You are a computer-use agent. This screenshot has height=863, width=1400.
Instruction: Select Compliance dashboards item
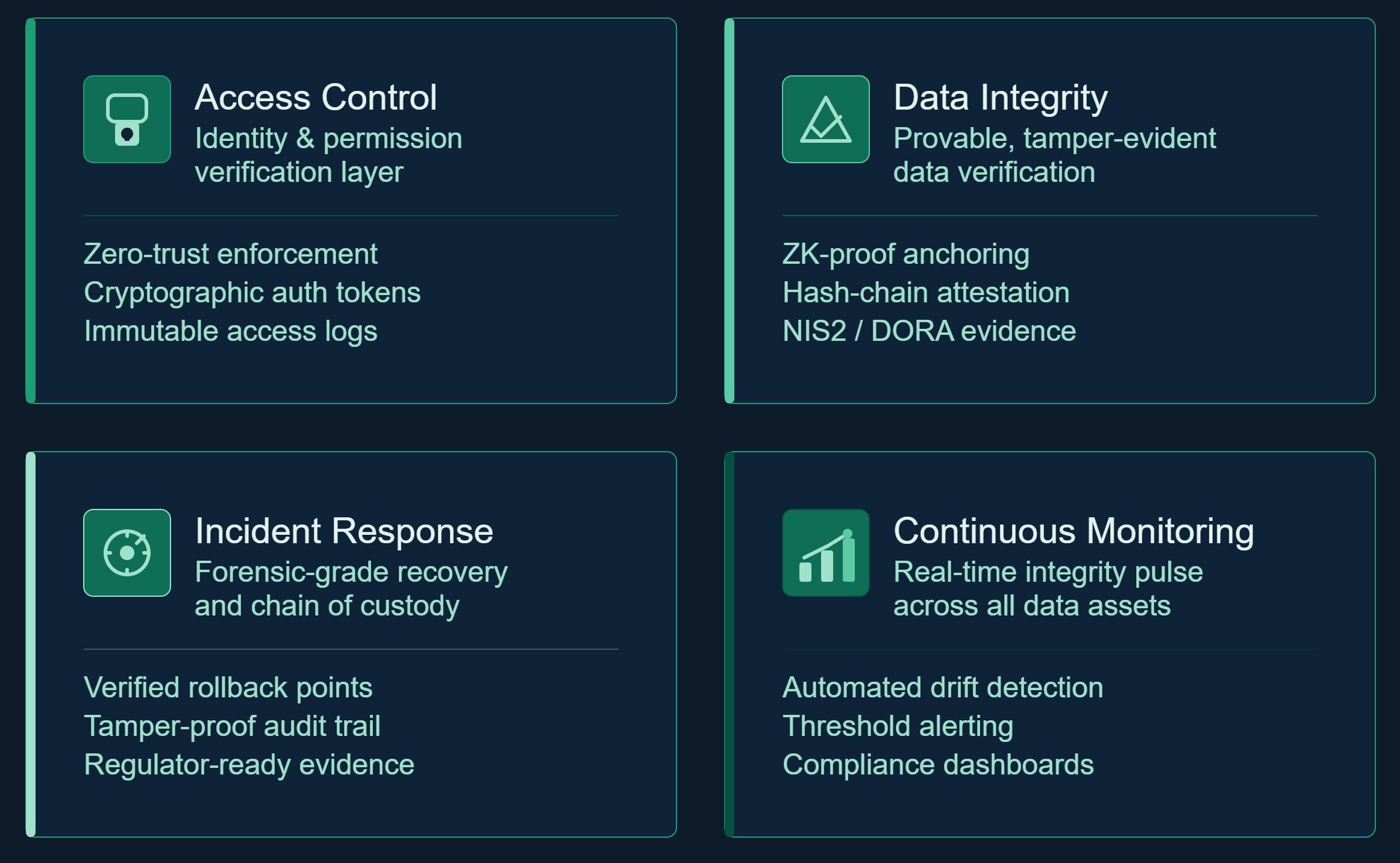tap(938, 765)
